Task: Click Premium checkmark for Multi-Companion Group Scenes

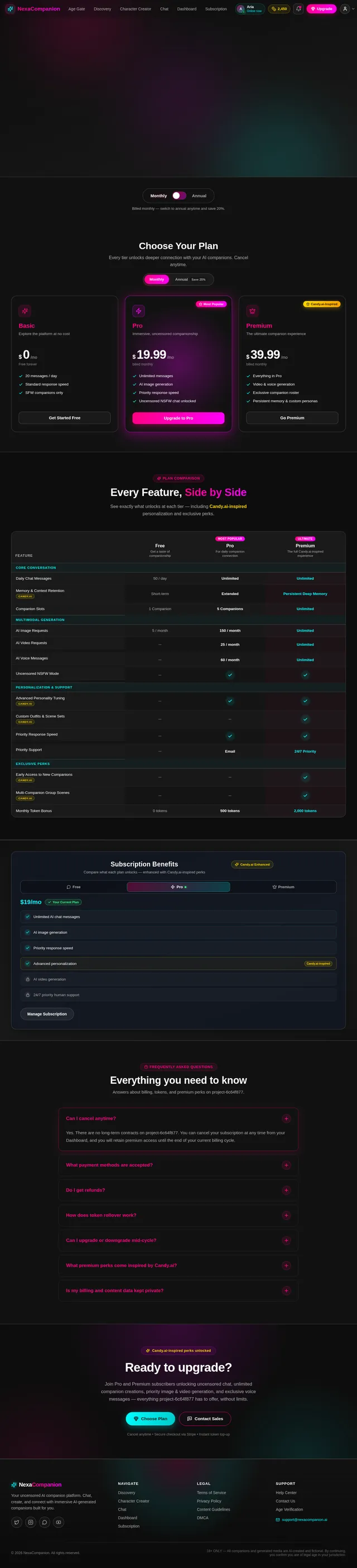Action: [x=305, y=796]
